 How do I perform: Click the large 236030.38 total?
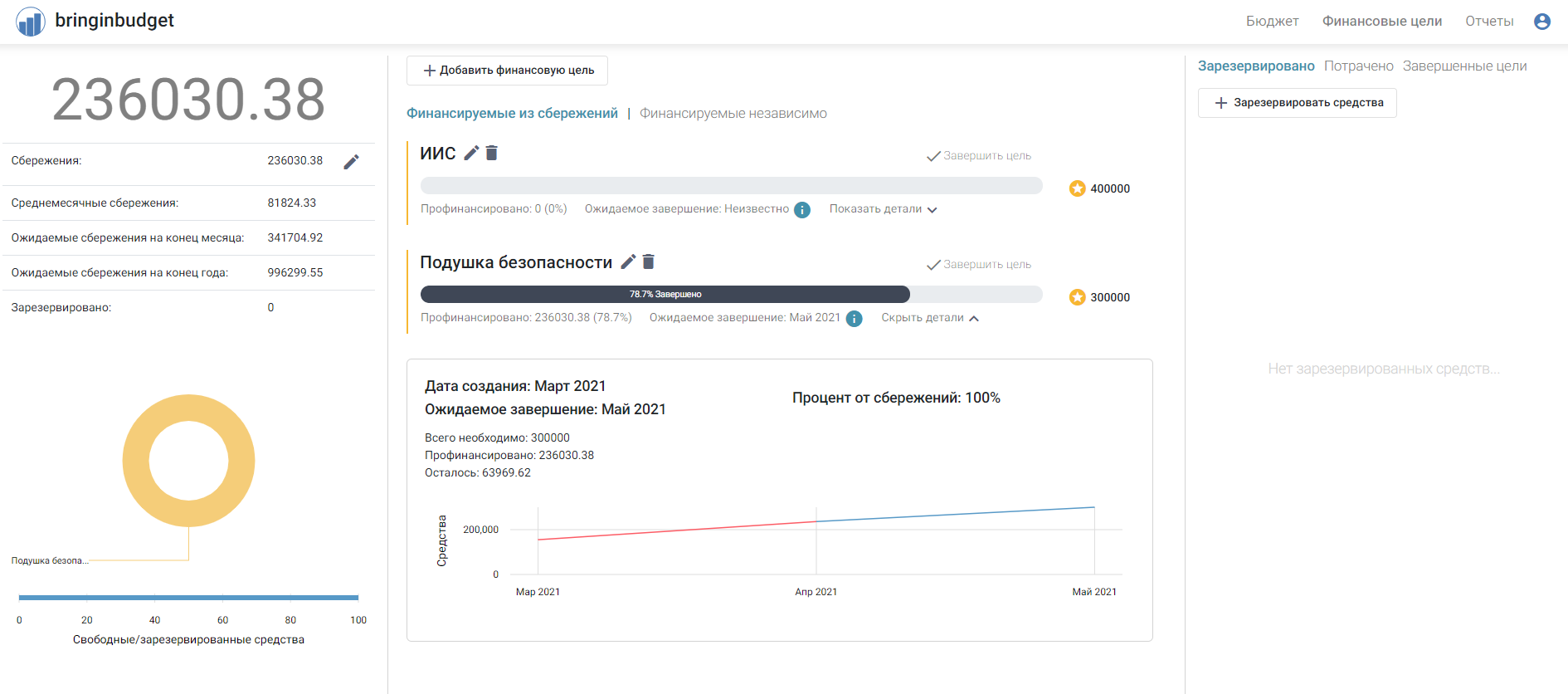pos(188,100)
